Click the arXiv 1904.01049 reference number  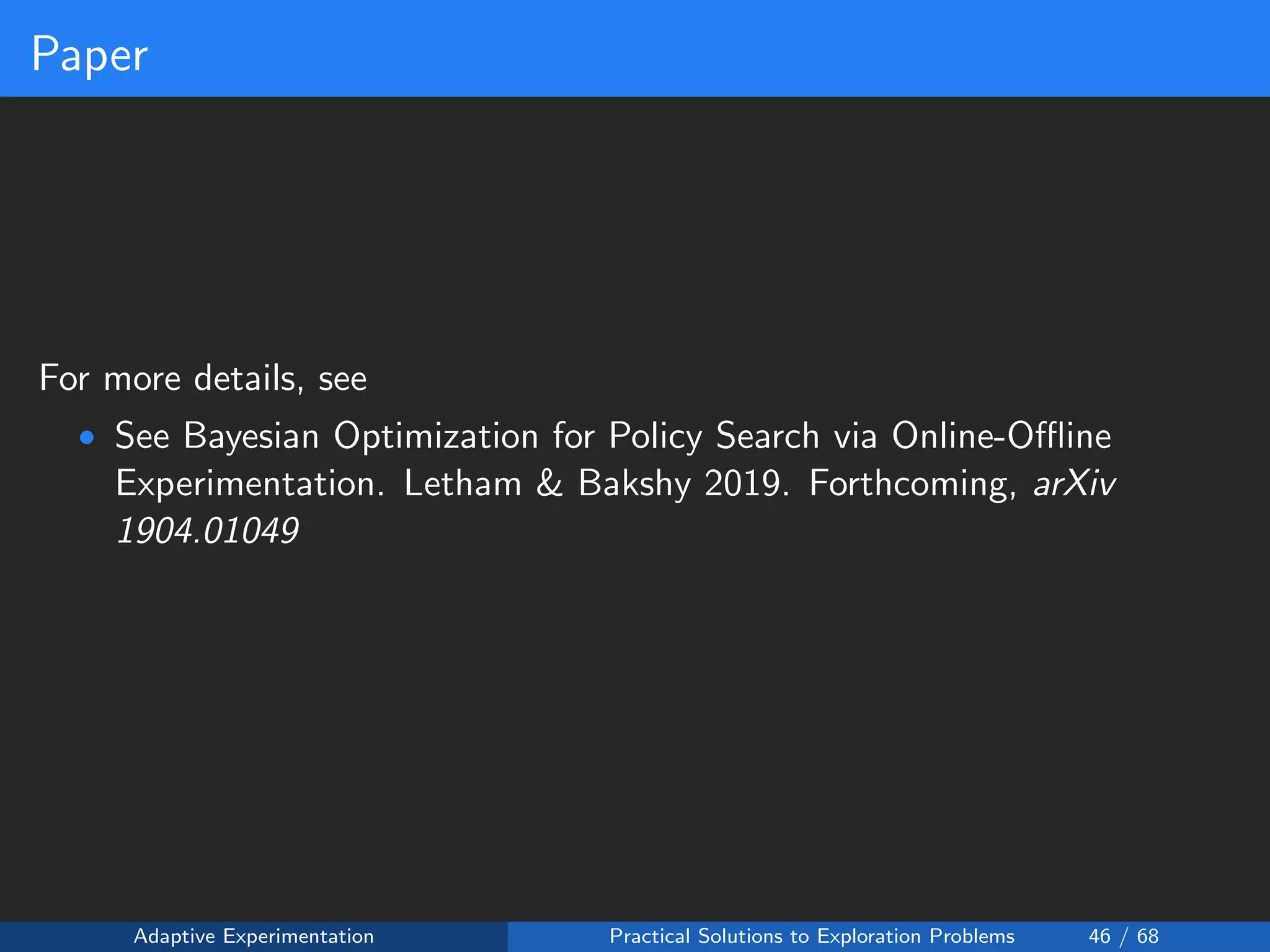coord(208,531)
